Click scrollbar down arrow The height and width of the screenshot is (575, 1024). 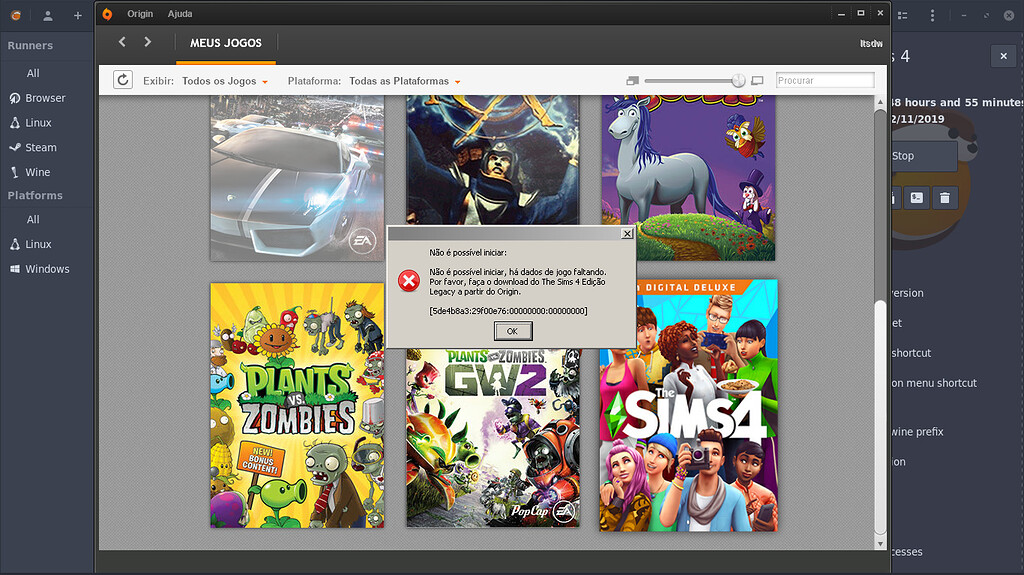click(x=880, y=544)
